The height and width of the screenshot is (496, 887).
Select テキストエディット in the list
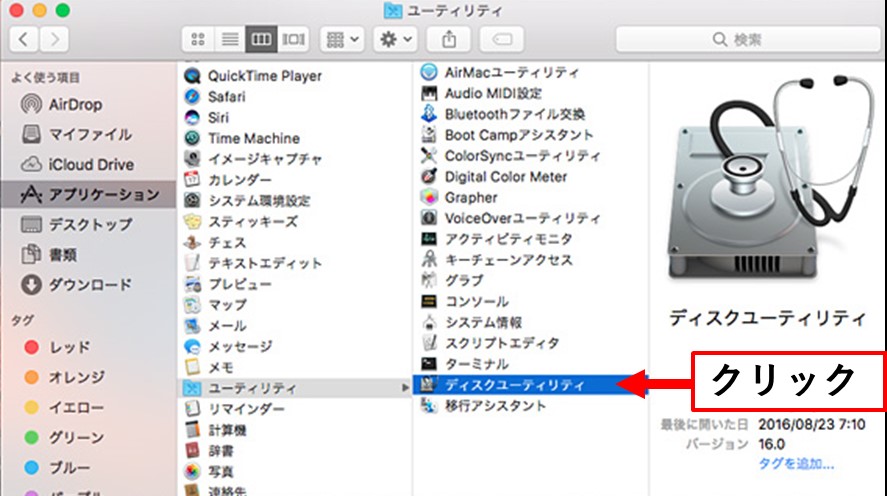[265, 264]
